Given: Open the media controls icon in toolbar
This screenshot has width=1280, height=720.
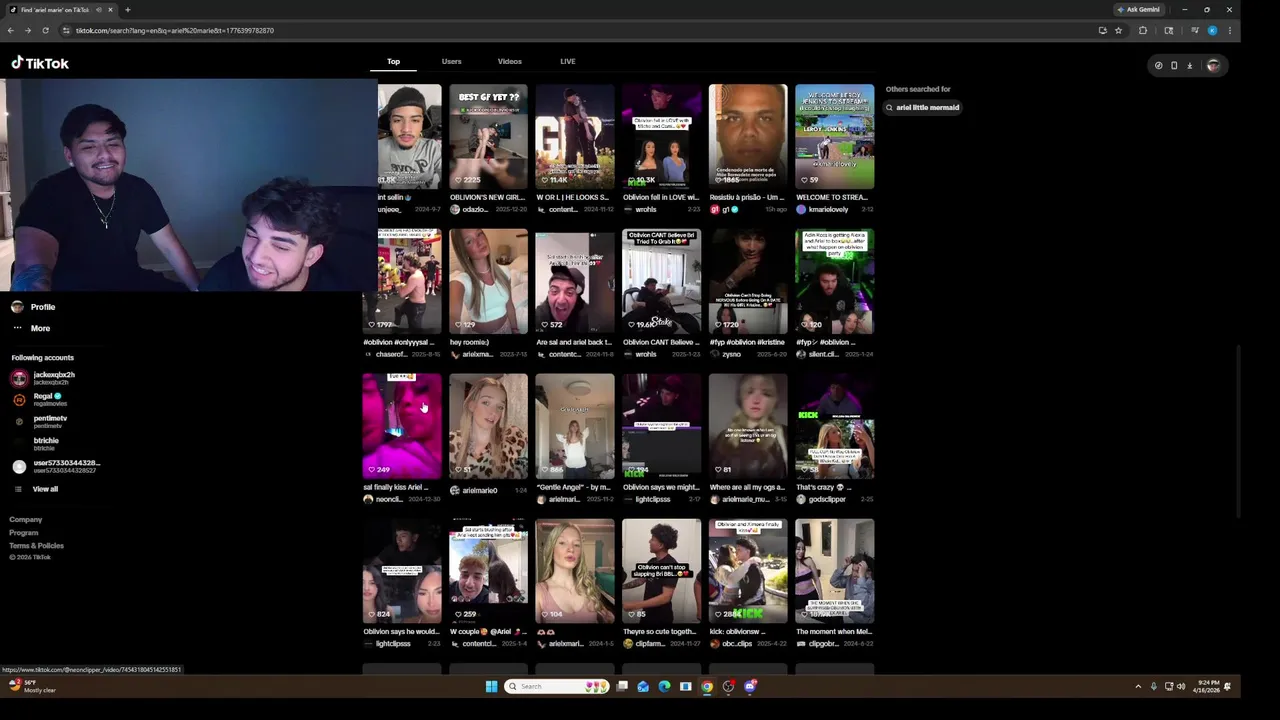Looking at the screenshot, I should point(1194,30).
